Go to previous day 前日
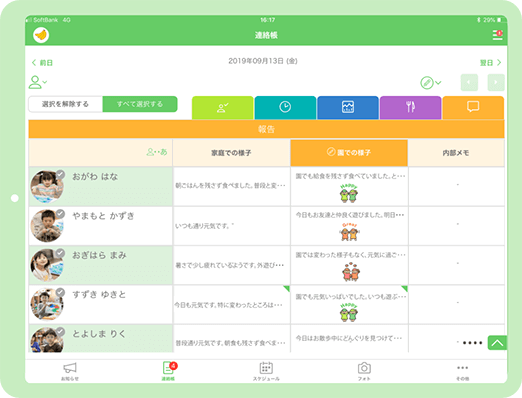This screenshot has width=522, height=398. pos(42,63)
